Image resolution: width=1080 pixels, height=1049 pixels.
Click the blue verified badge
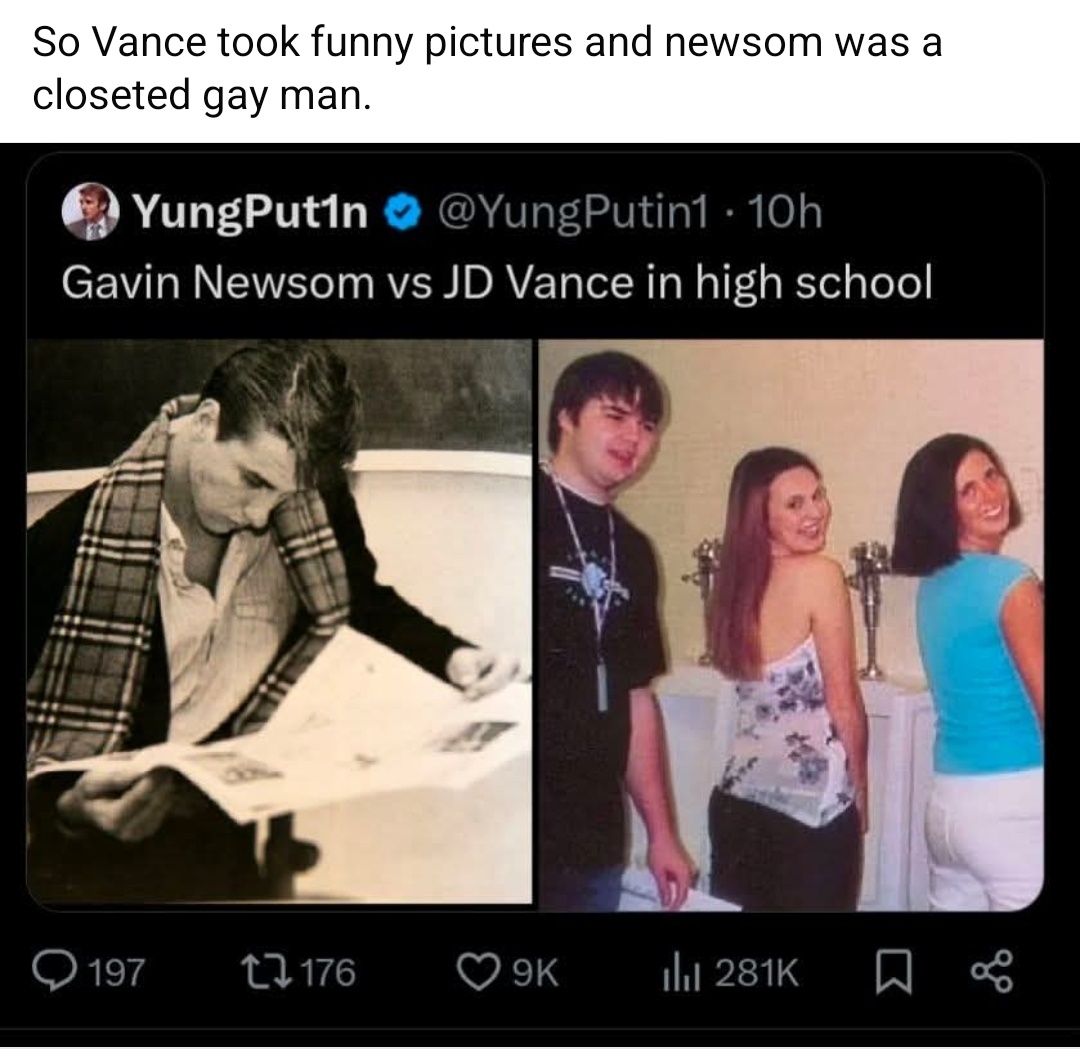[404, 213]
